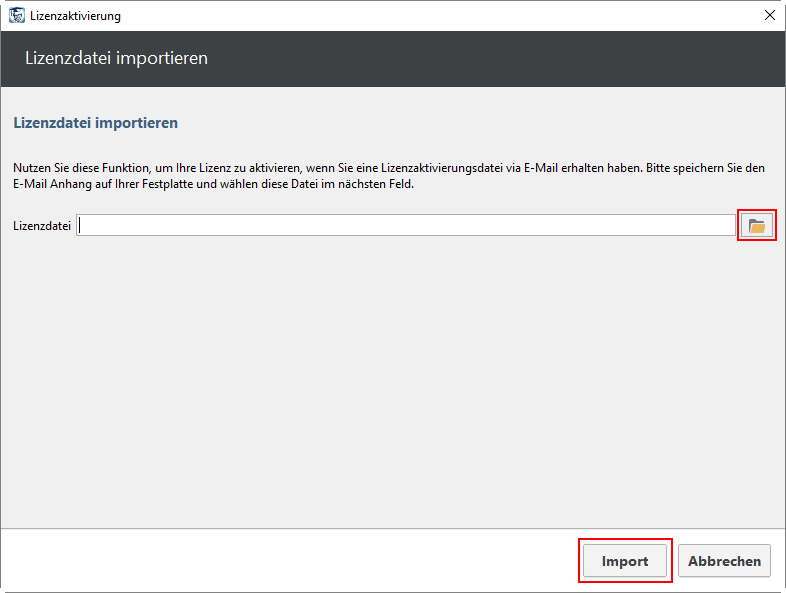Open the folder browse icon for Lizenzdatei
The height and width of the screenshot is (593, 786).
click(756, 226)
